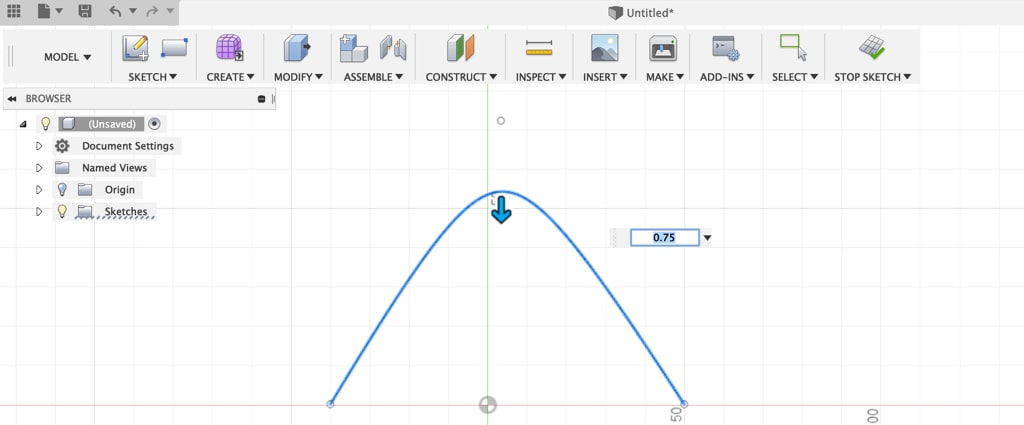
Task: Click the curve's right endpoint
Action: click(684, 404)
